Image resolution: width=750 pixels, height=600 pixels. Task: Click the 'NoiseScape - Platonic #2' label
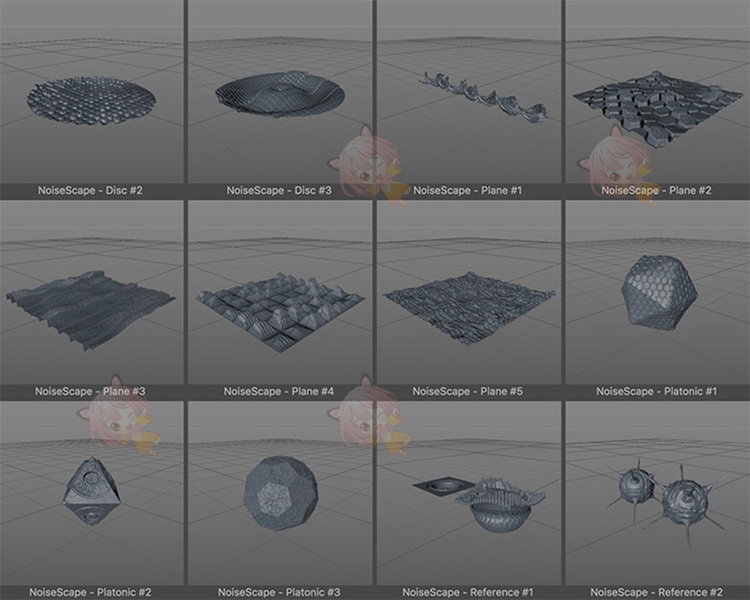click(x=90, y=592)
